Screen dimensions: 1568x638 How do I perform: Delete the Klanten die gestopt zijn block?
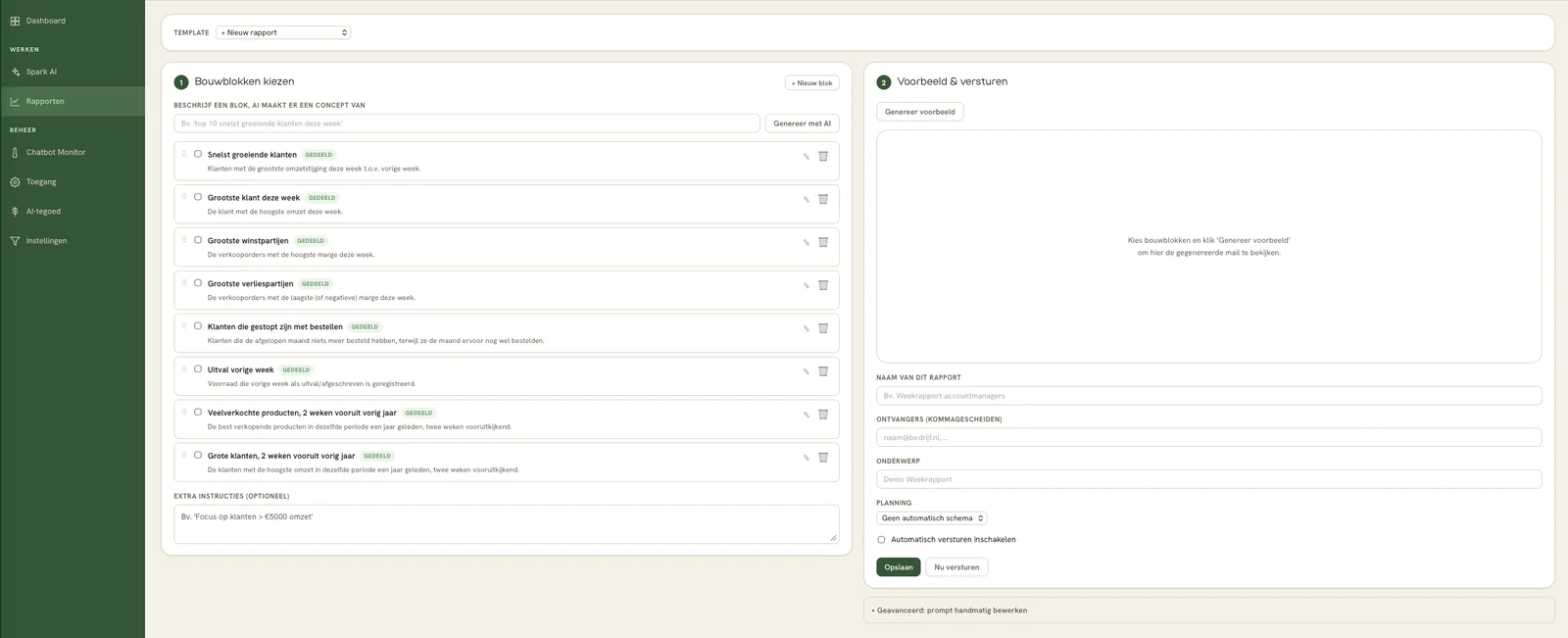click(x=823, y=328)
